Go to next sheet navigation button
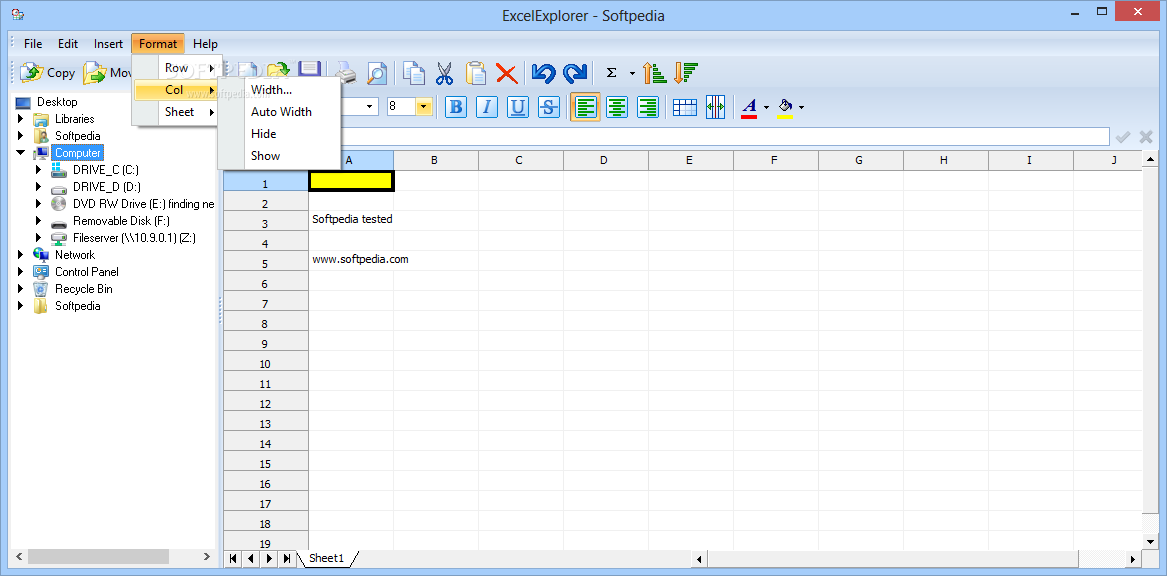This screenshot has height=576, width=1167. tap(269, 558)
